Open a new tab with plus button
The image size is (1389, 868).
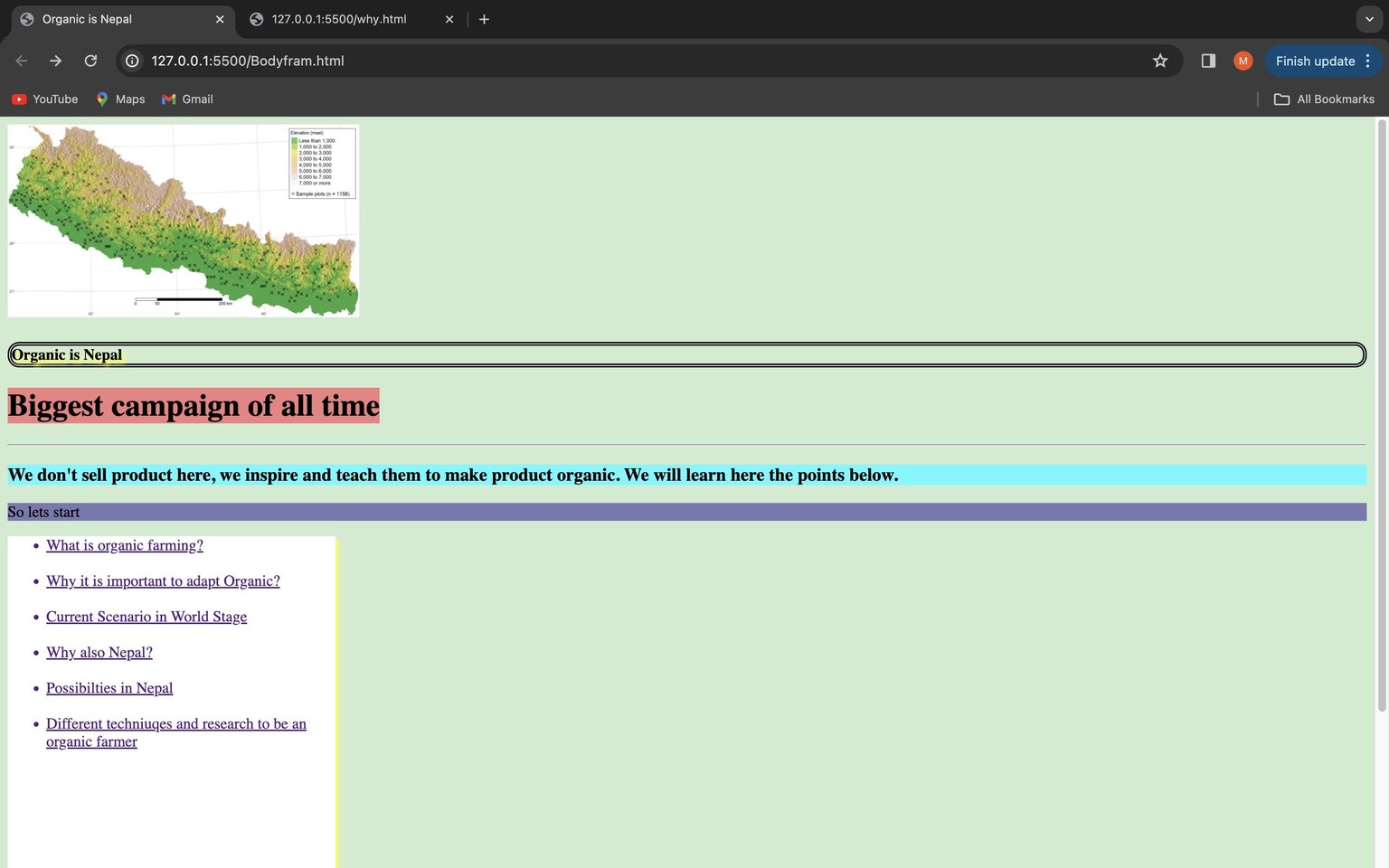[484, 19]
